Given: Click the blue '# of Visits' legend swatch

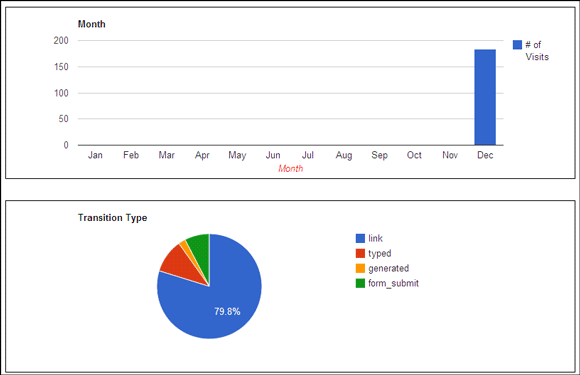Looking at the screenshot, I should coord(517,45).
